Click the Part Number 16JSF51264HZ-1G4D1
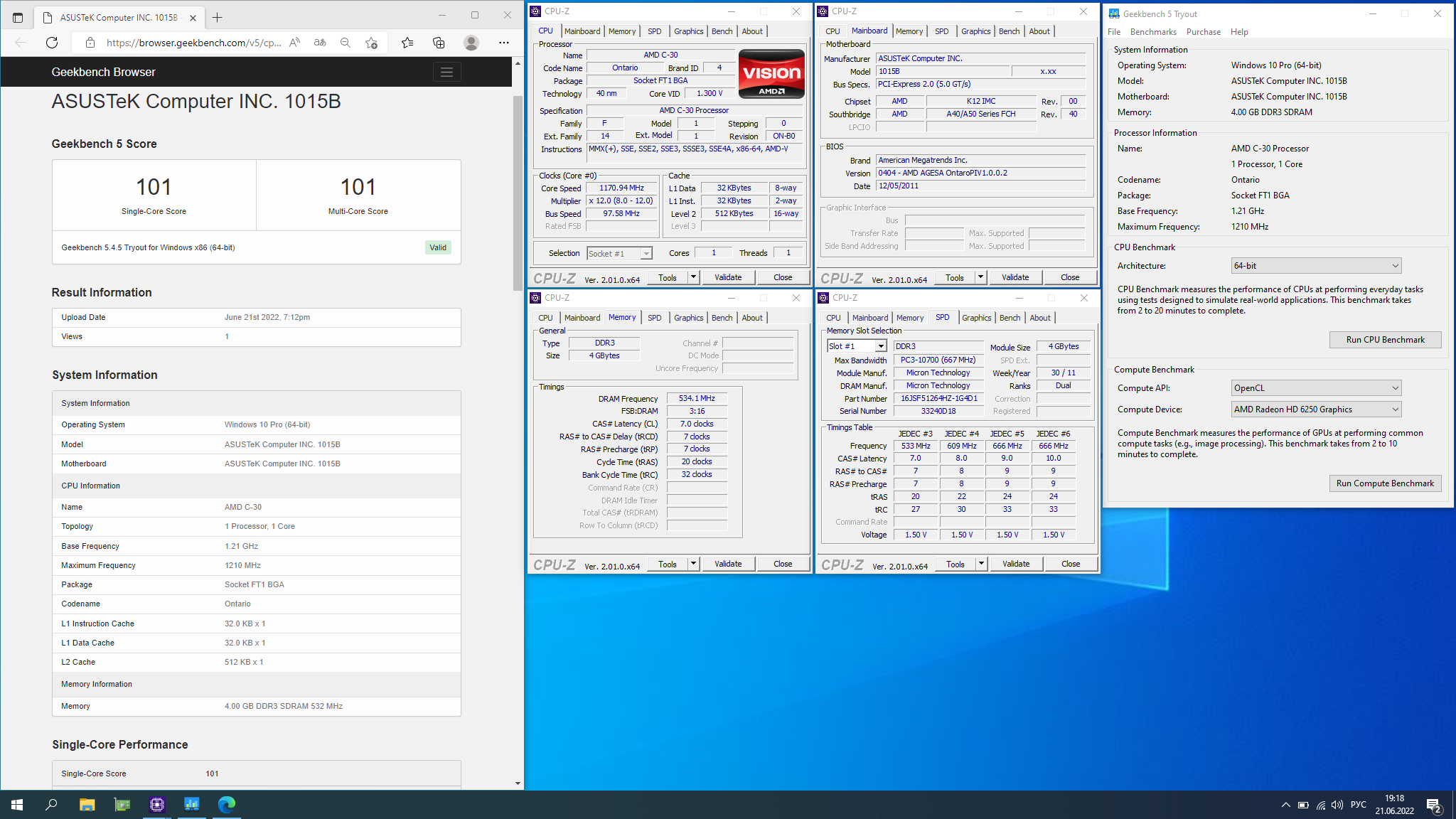This screenshot has height=819, width=1456. click(x=938, y=399)
